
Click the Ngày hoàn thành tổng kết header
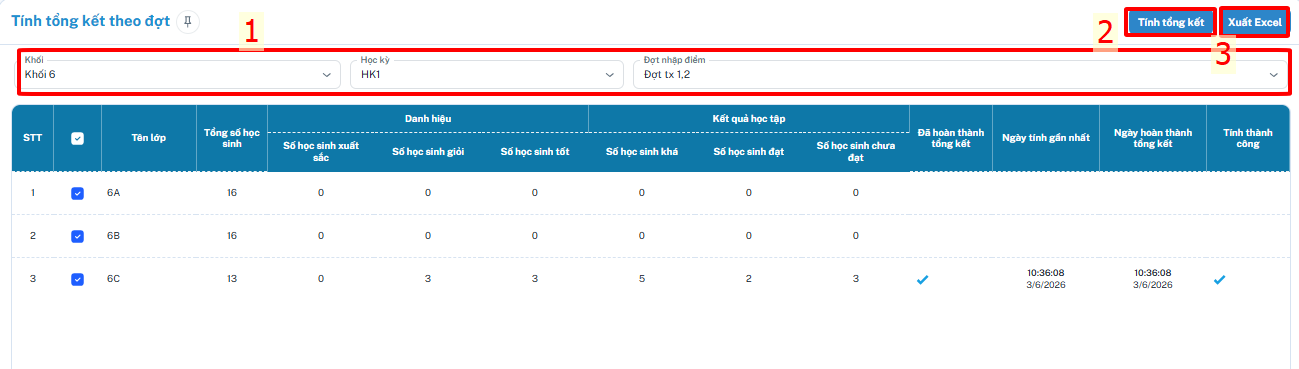click(1153, 138)
